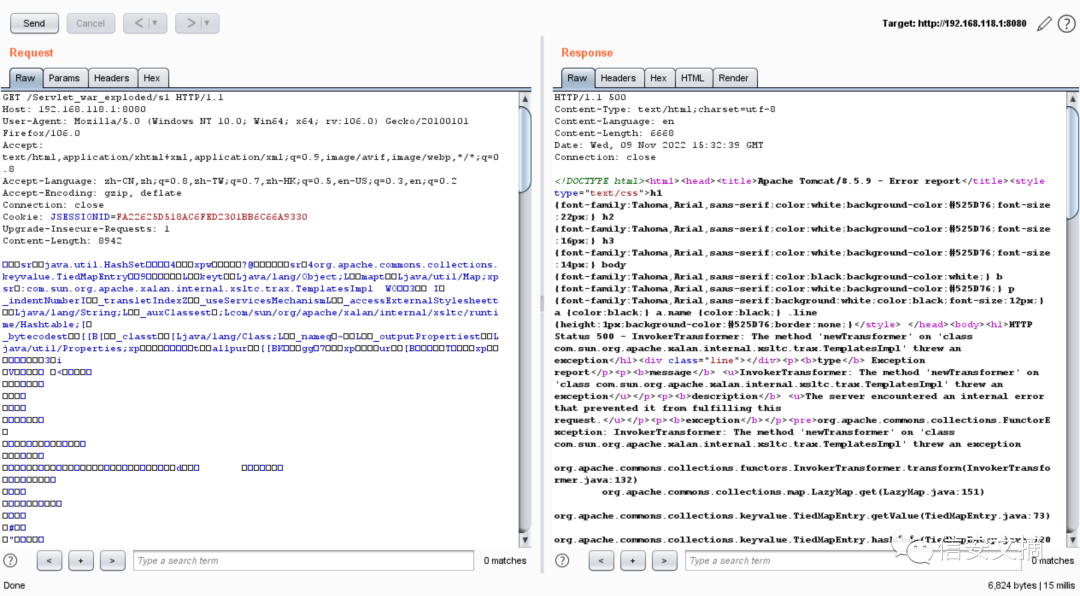Switch to the Request Params tab

click(64, 78)
